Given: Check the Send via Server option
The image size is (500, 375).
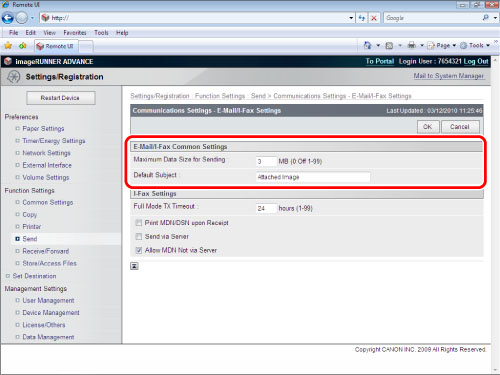Looking at the screenshot, I should 138,236.
